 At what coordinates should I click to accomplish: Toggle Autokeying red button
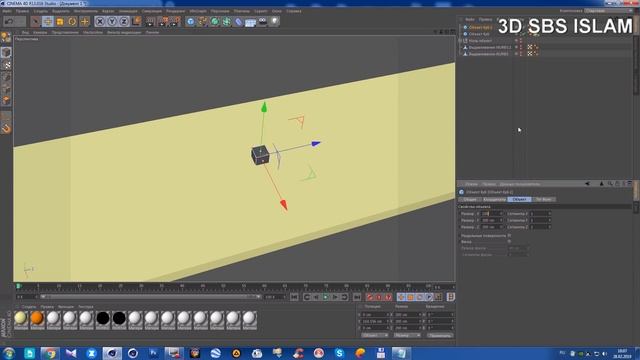click(x=379, y=297)
